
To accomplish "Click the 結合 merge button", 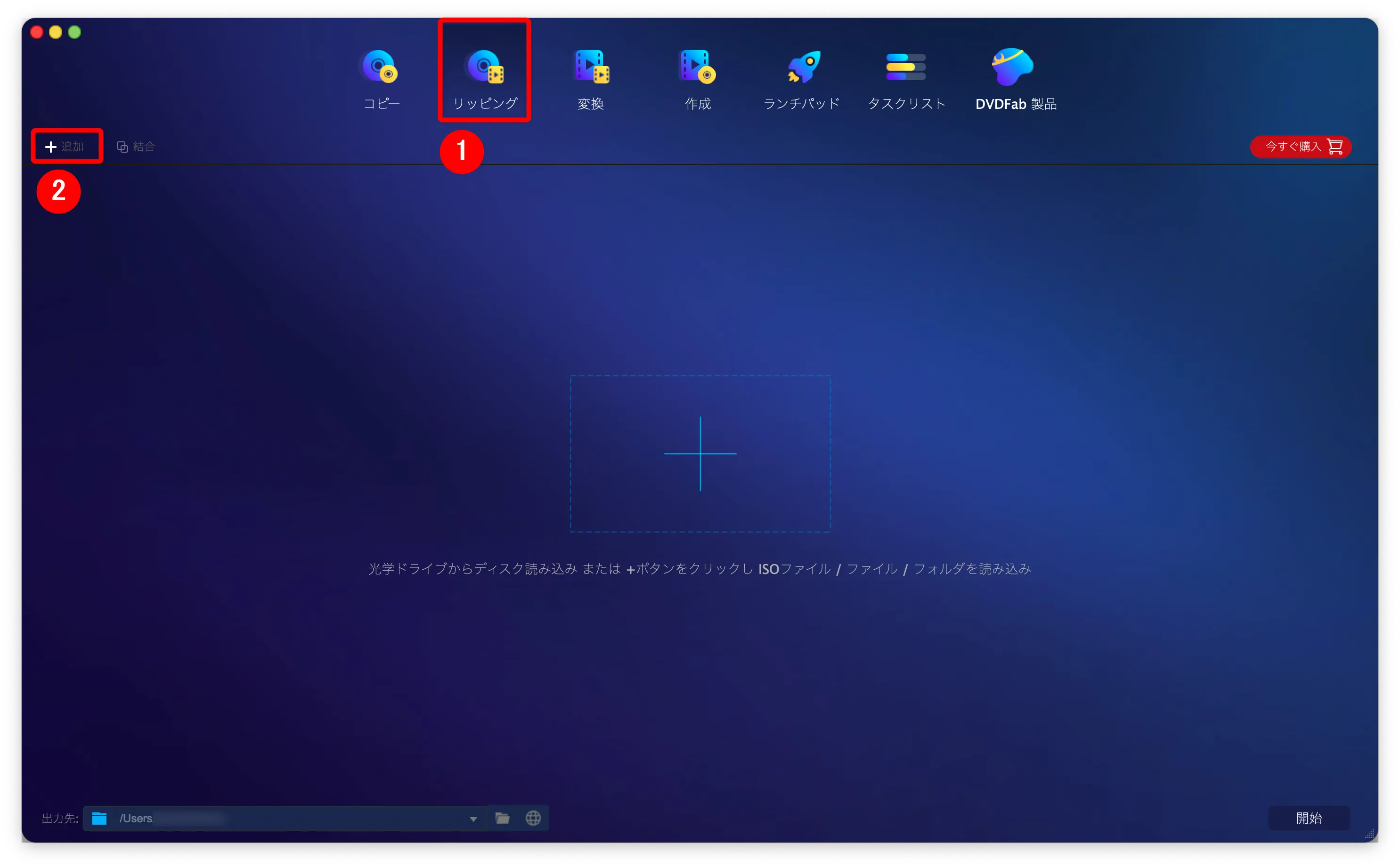I will (136, 147).
